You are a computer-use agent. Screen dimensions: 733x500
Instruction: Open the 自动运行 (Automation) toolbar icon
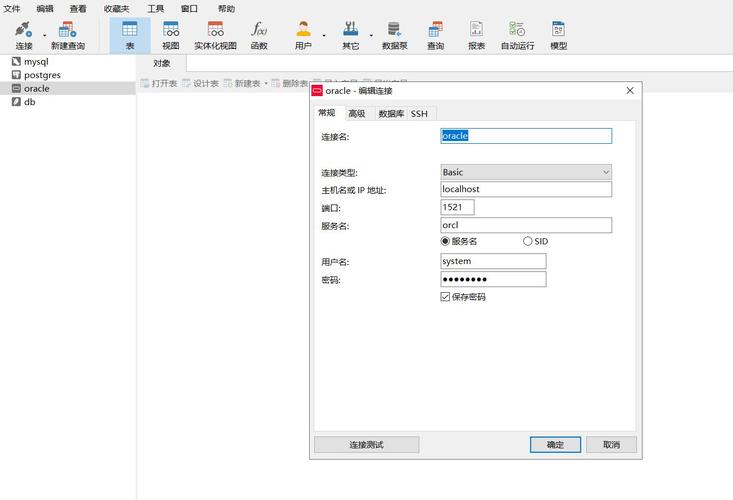coord(517,35)
